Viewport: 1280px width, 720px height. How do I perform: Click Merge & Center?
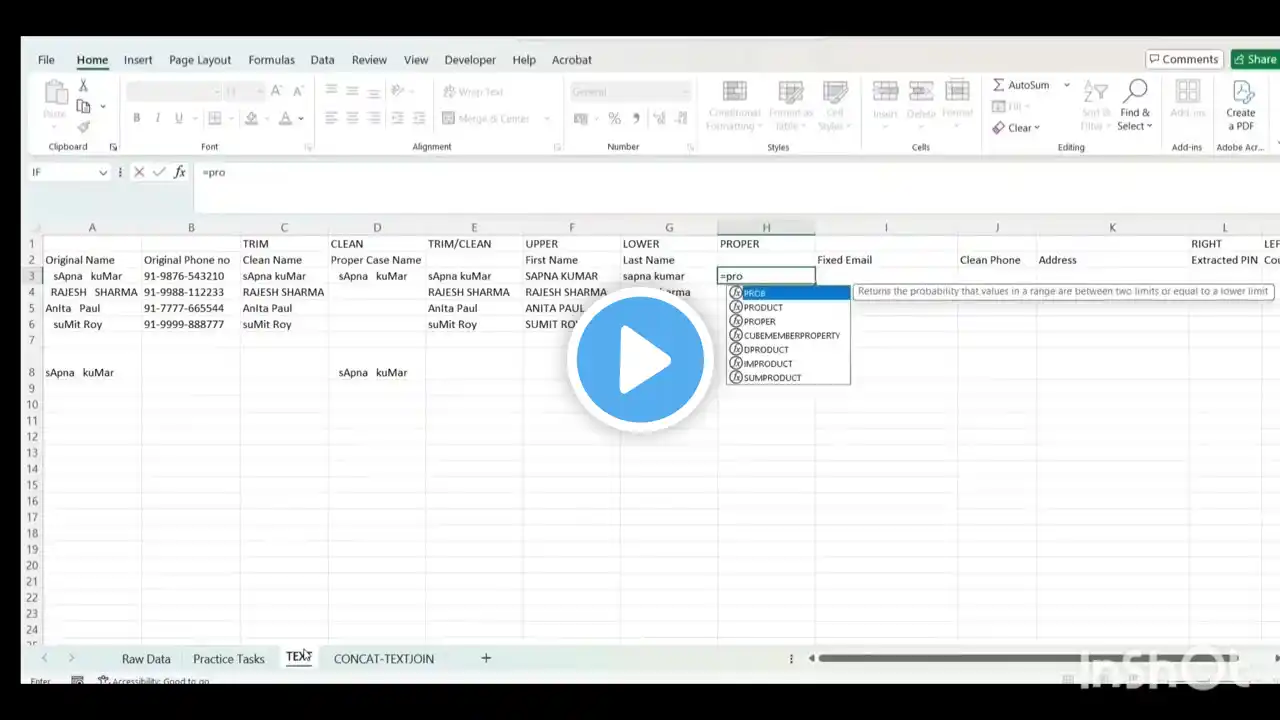tap(487, 118)
